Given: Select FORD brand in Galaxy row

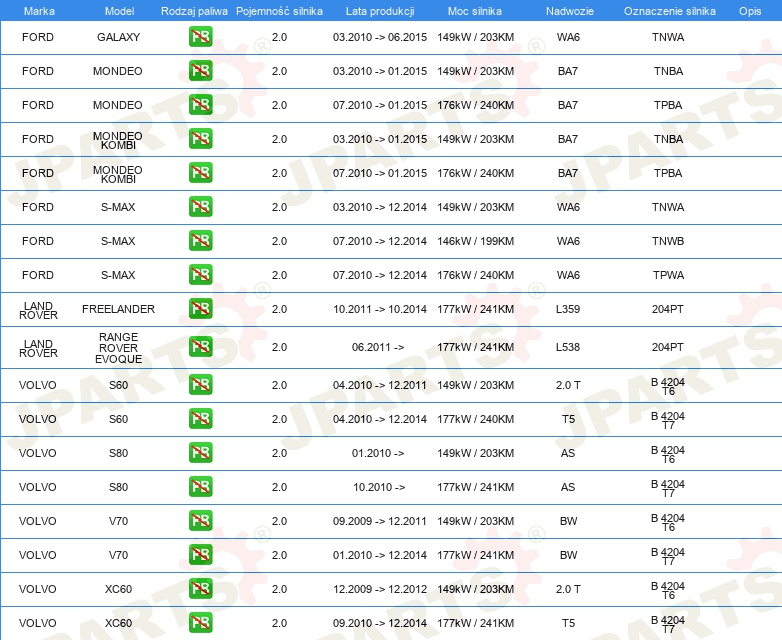Looking at the screenshot, I should pyautogui.click(x=38, y=37).
